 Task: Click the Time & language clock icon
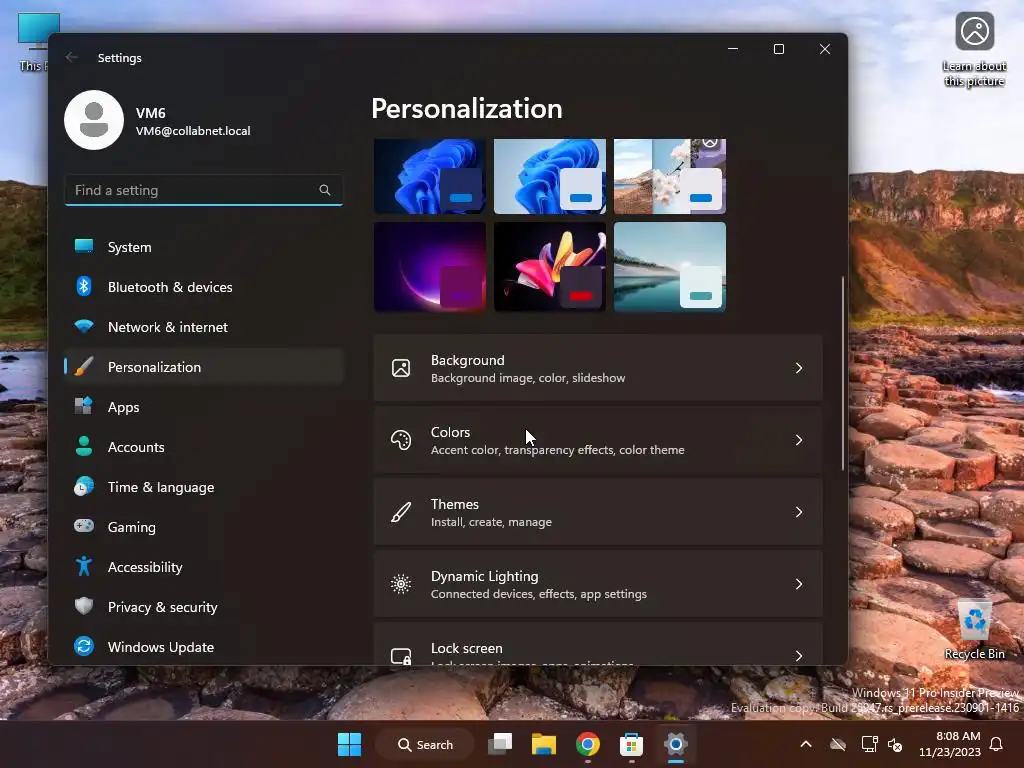(84, 487)
